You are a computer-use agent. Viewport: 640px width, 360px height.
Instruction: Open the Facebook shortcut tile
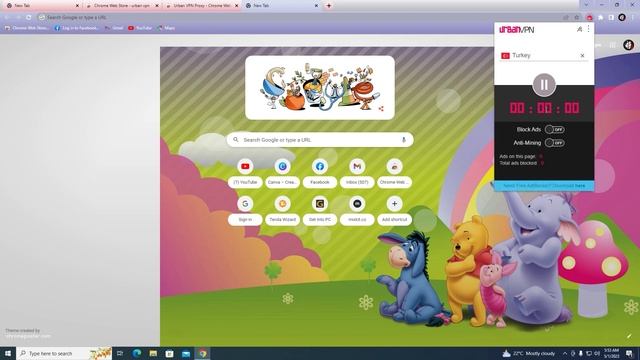[320, 173]
